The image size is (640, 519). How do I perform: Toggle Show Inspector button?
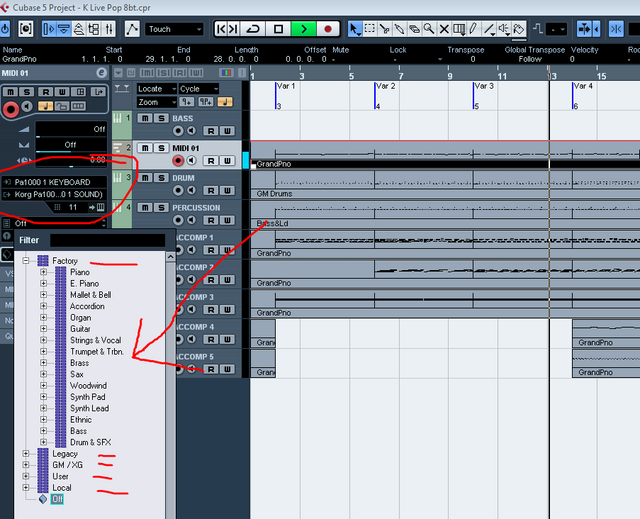tap(49, 29)
